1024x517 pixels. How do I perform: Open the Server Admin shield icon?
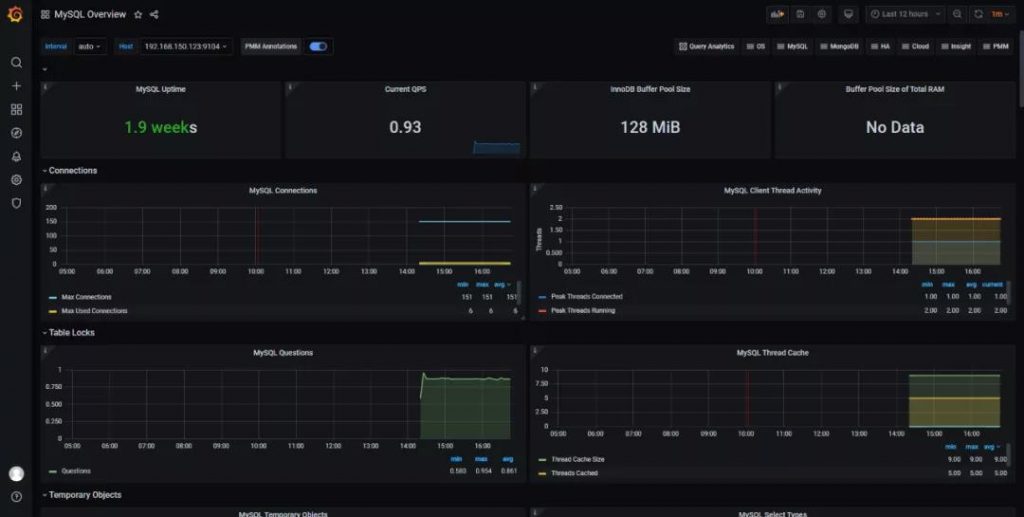16,203
